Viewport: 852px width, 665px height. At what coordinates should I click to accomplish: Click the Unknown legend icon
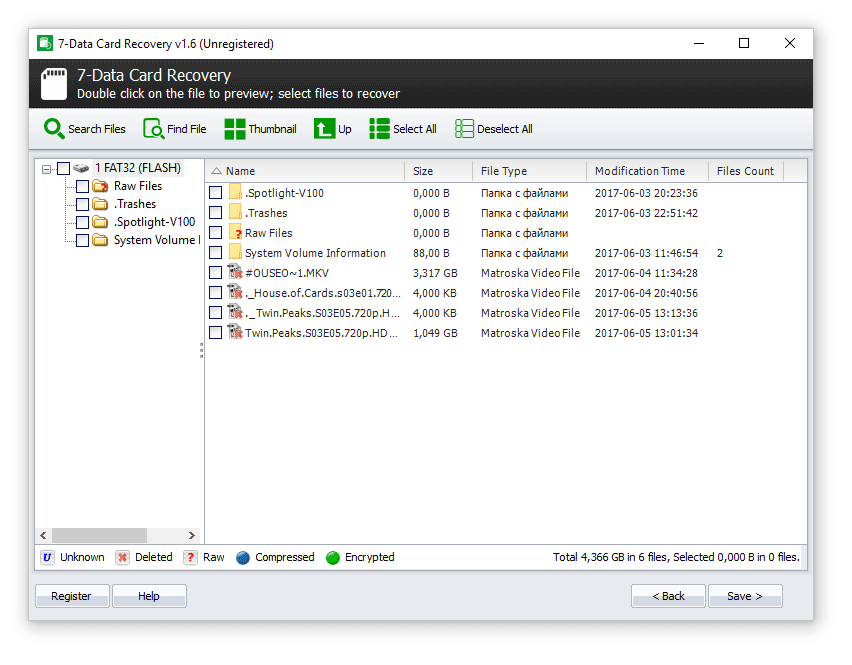47,557
